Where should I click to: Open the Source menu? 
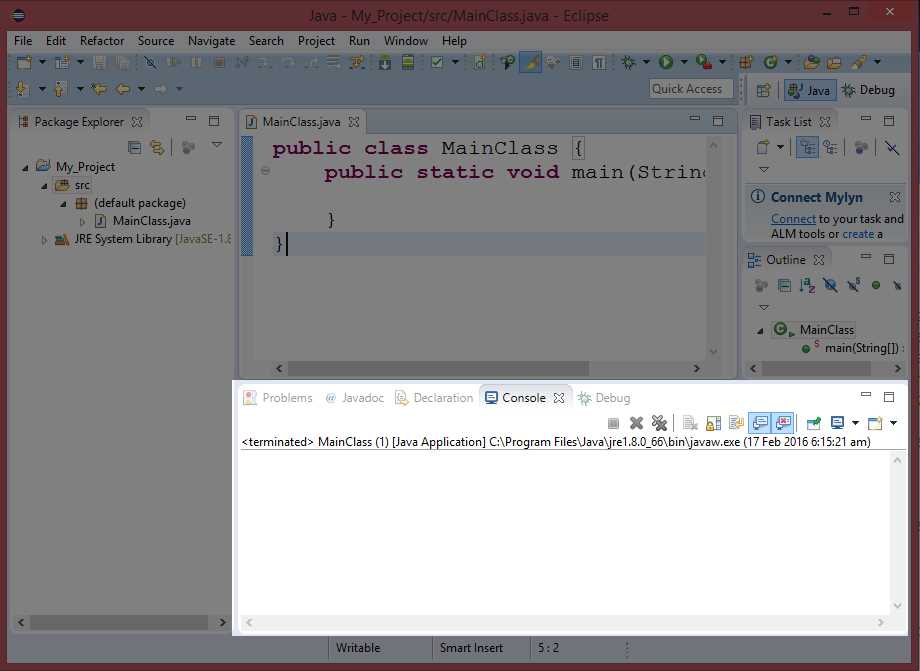pos(156,41)
